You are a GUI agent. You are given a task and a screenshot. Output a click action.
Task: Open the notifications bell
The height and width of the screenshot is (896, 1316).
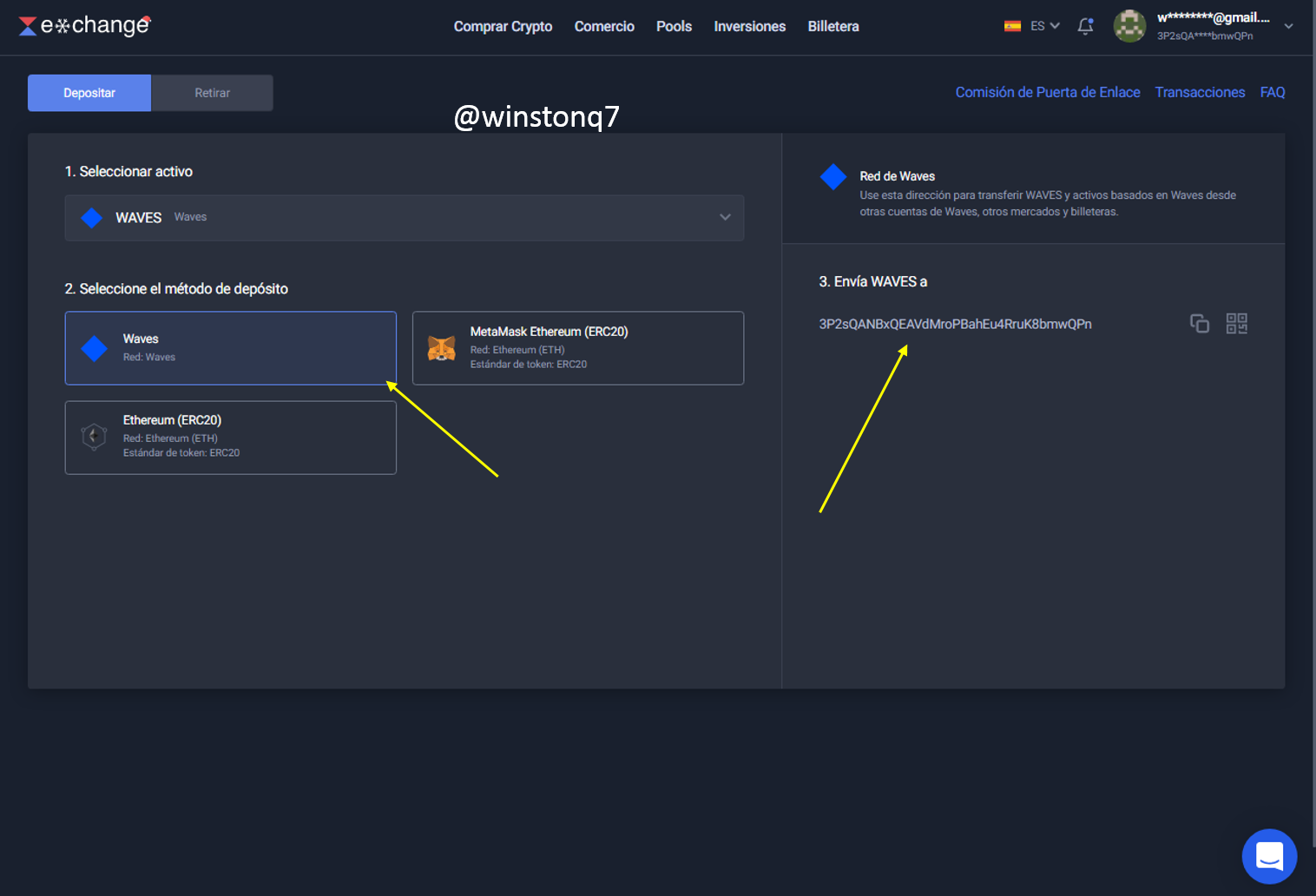coord(1085,26)
